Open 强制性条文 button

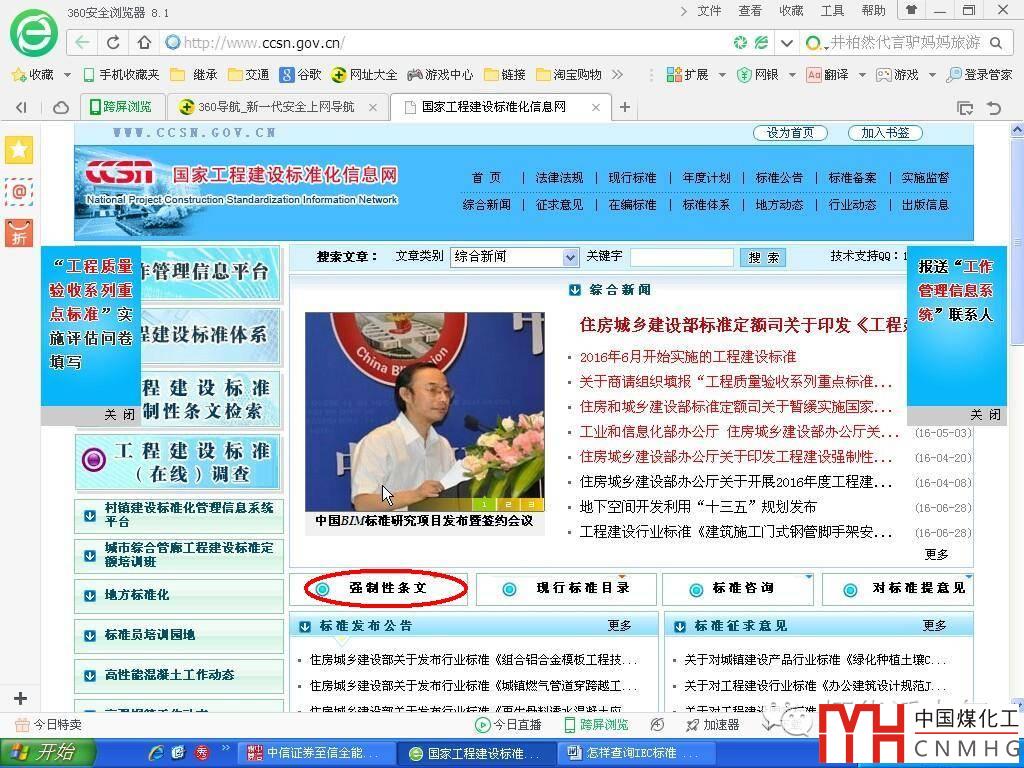379,588
